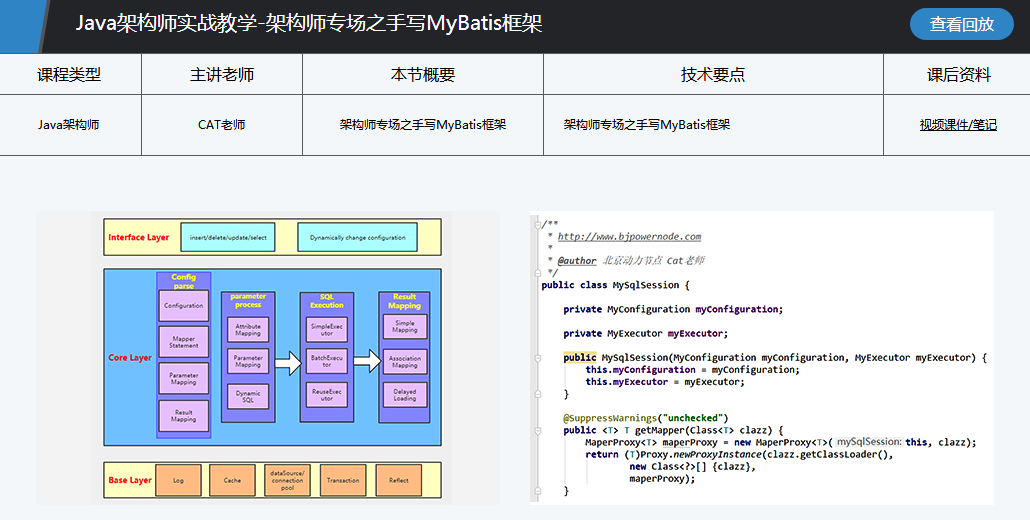This screenshot has width=1030, height=520.
Task: Click the Cache box in Base Layer
Action: (x=232, y=480)
